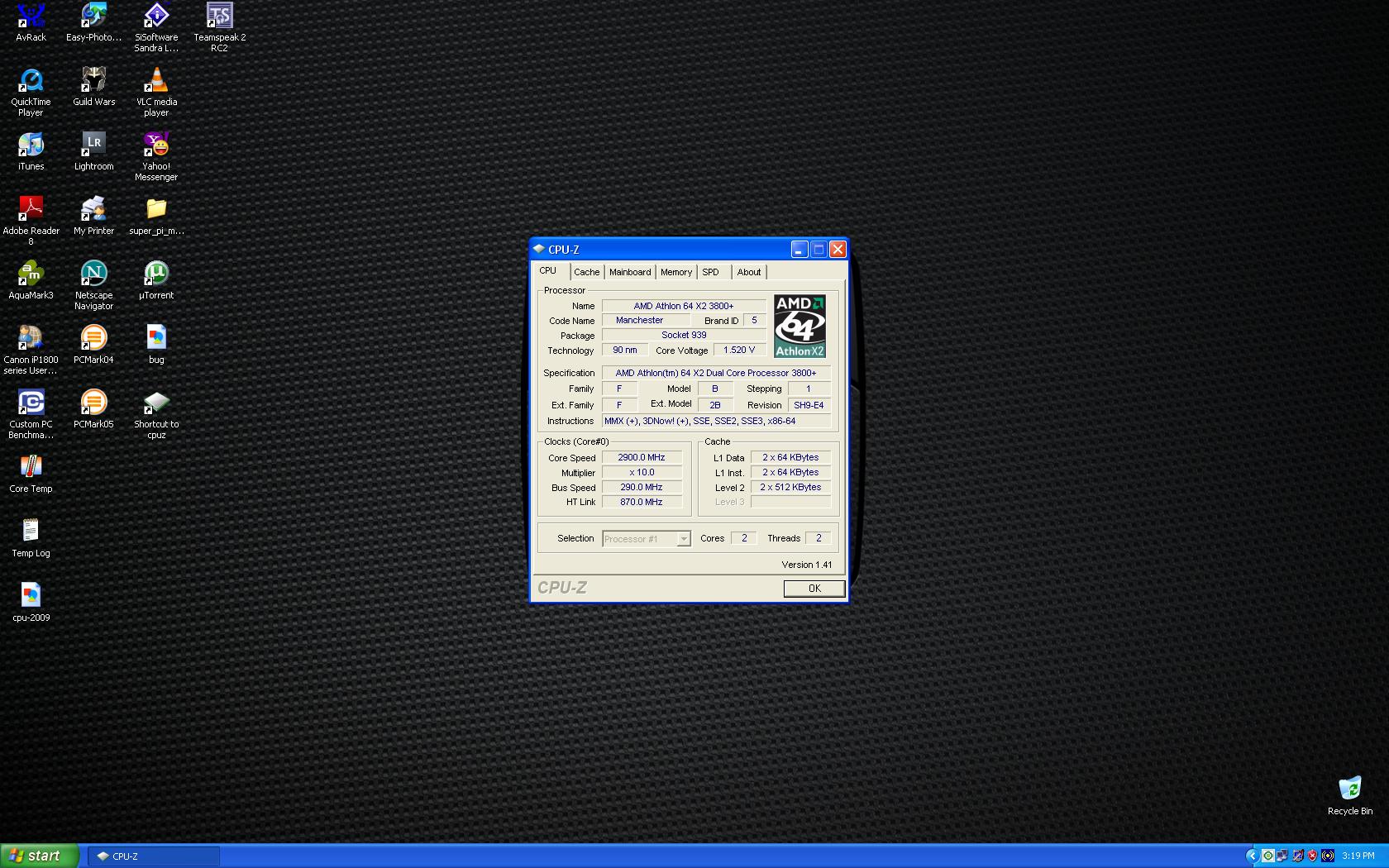Expand the Processor #1 selection dropdown

pyautogui.click(x=684, y=539)
